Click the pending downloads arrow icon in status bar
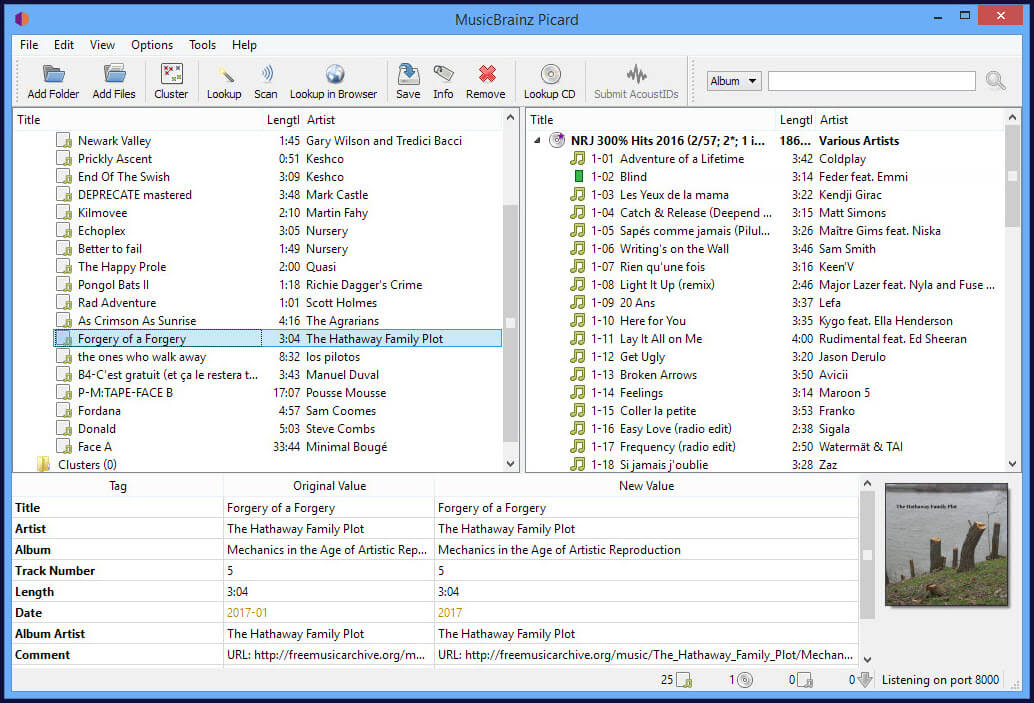Screen dimensions: 1034x703 click(x=865, y=680)
